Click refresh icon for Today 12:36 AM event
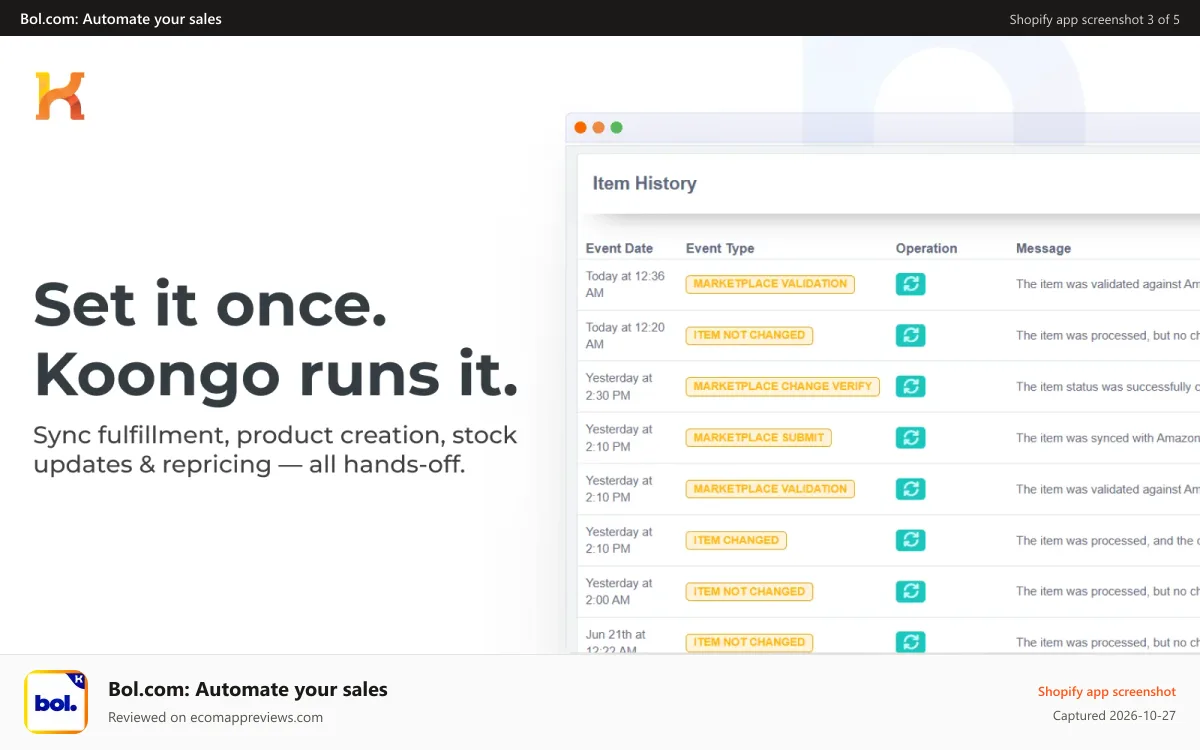The height and width of the screenshot is (750, 1200). tap(910, 284)
